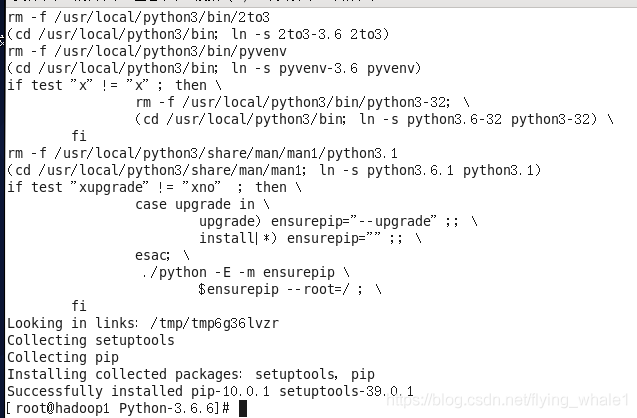This screenshot has height=418, width=637.
Task: Click the '/tmp/tmp6g36lvzr' path text
Action: (x=214, y=323)
